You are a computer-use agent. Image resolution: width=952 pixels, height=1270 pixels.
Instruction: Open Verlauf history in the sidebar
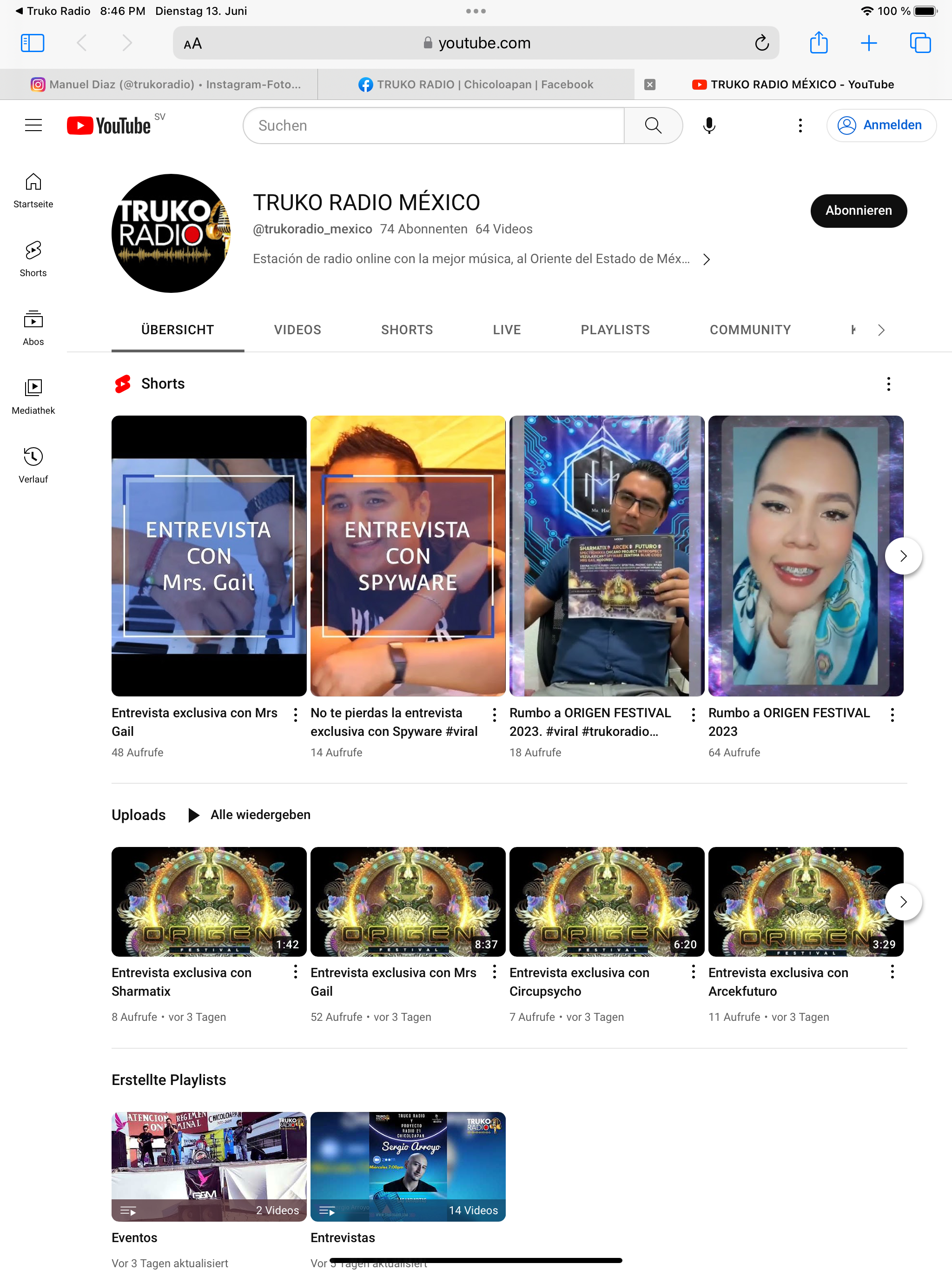coord(33,466)
